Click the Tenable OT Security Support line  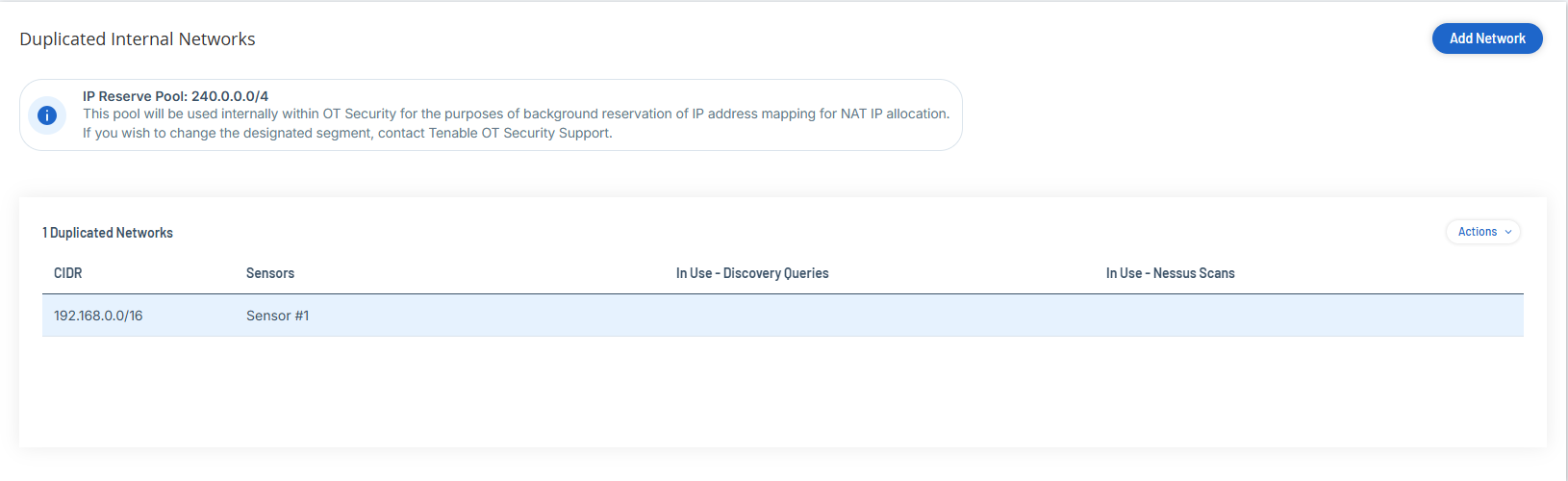click(x=347, y=133)
